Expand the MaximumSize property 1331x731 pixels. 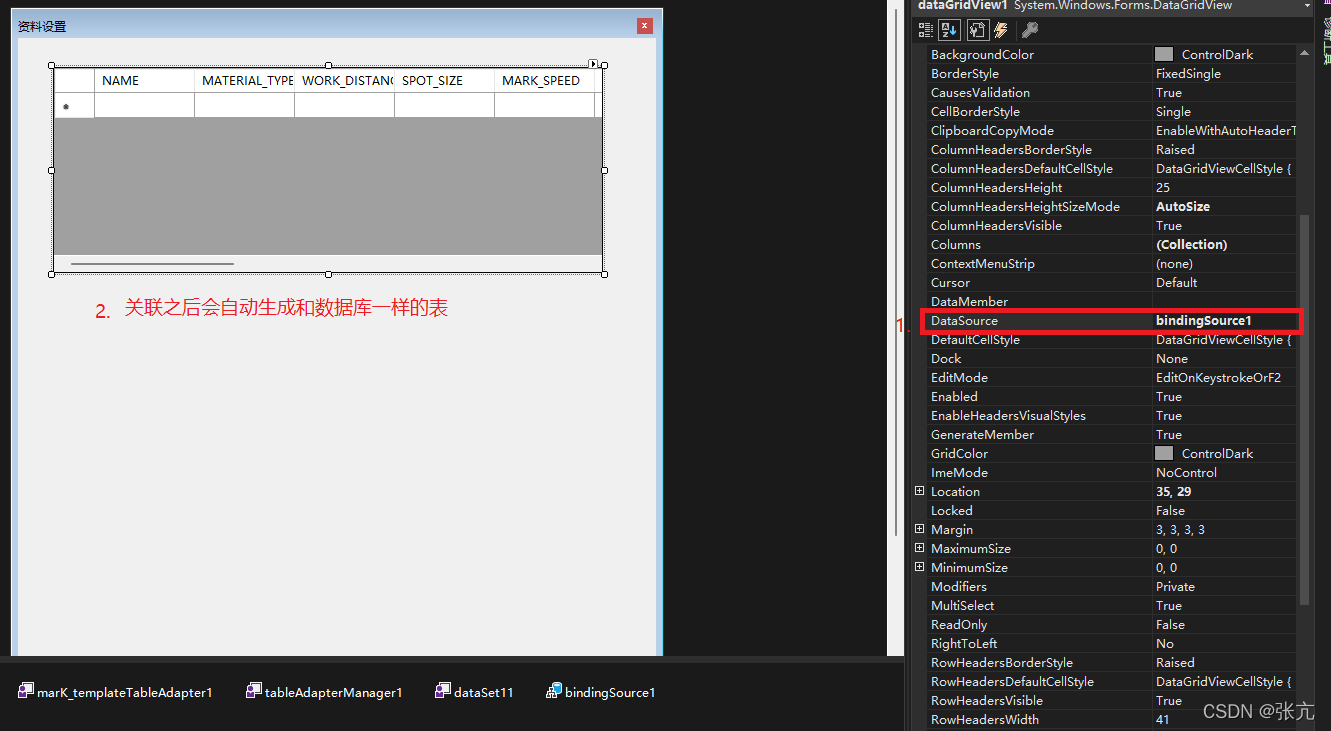(x=919, y=548)
